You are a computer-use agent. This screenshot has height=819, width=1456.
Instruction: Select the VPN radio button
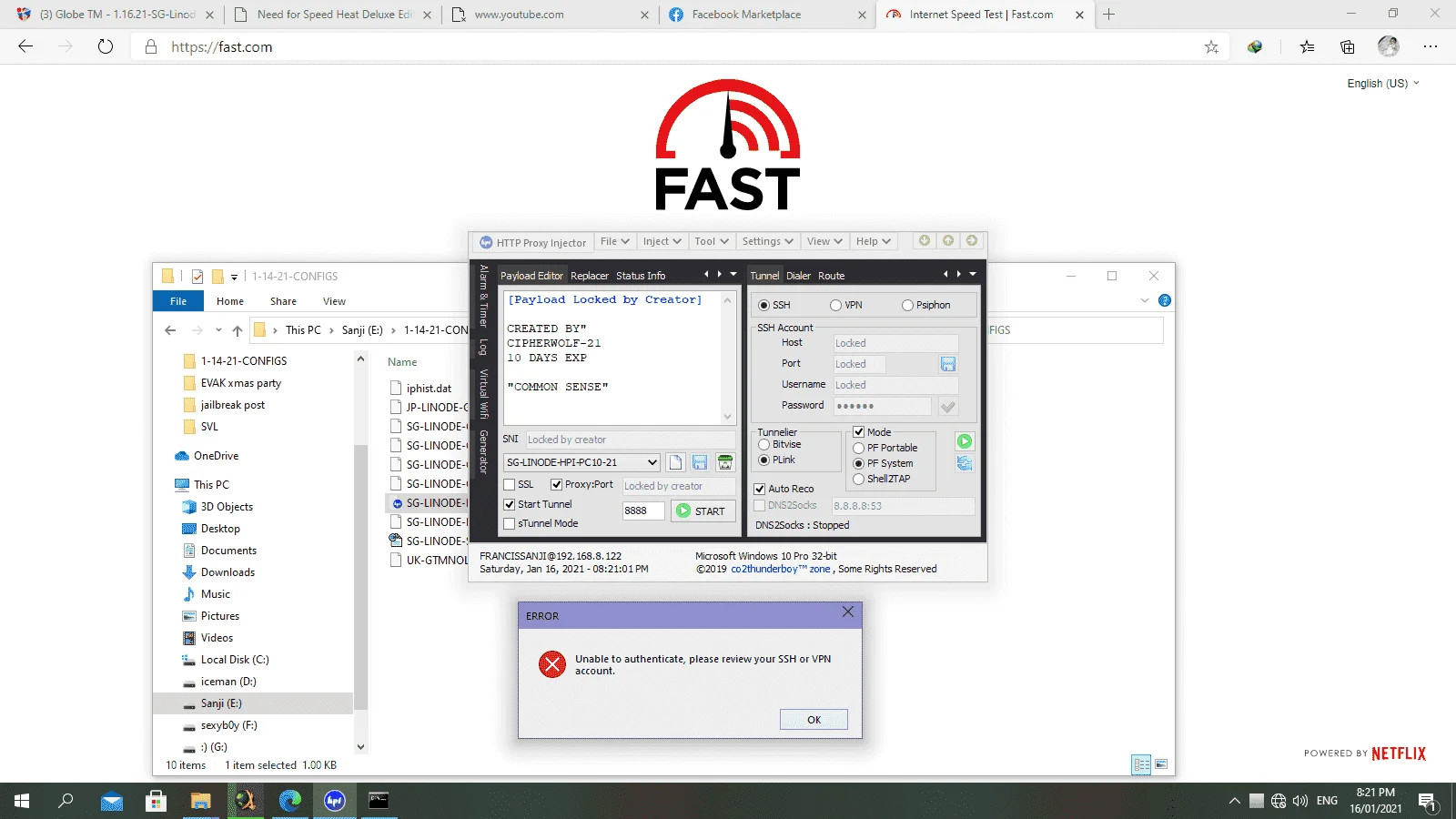point(835,305)
